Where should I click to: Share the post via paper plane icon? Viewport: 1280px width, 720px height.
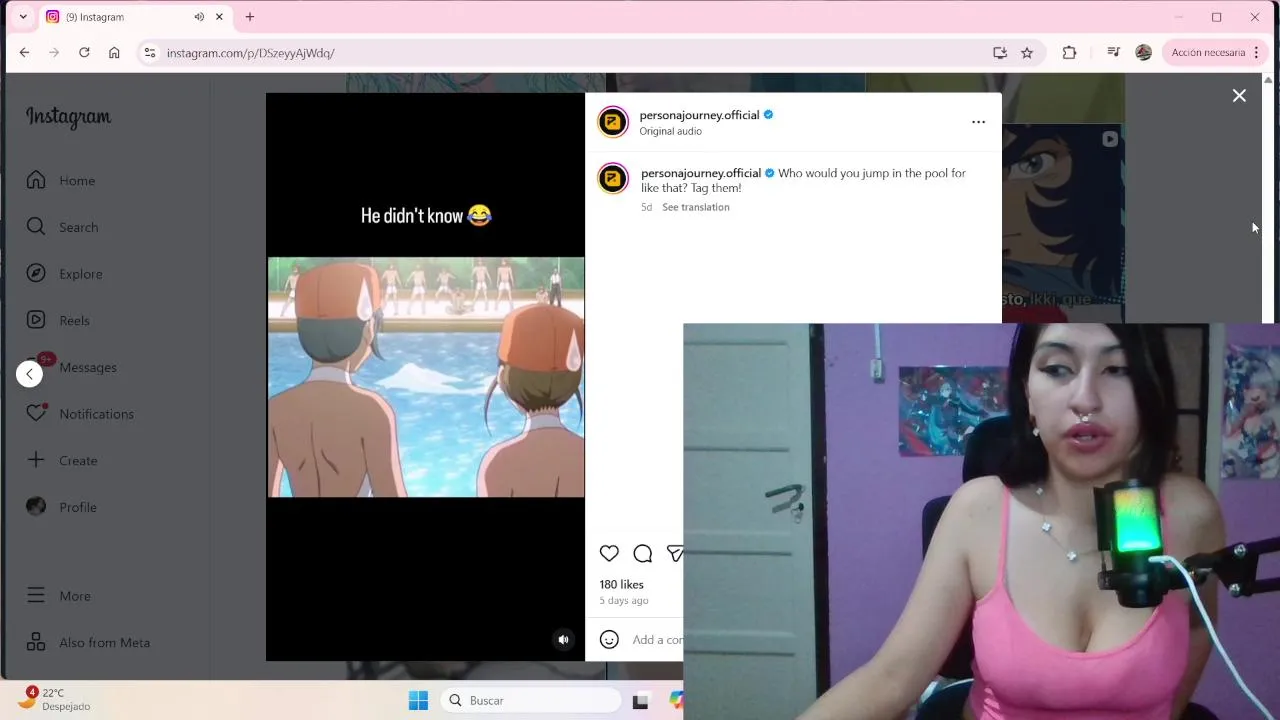point(675,553)
